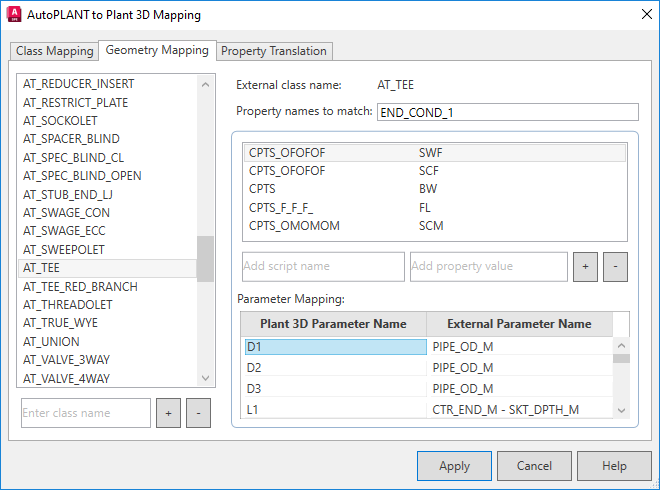Click the Enter class name input

click(86, 413)
